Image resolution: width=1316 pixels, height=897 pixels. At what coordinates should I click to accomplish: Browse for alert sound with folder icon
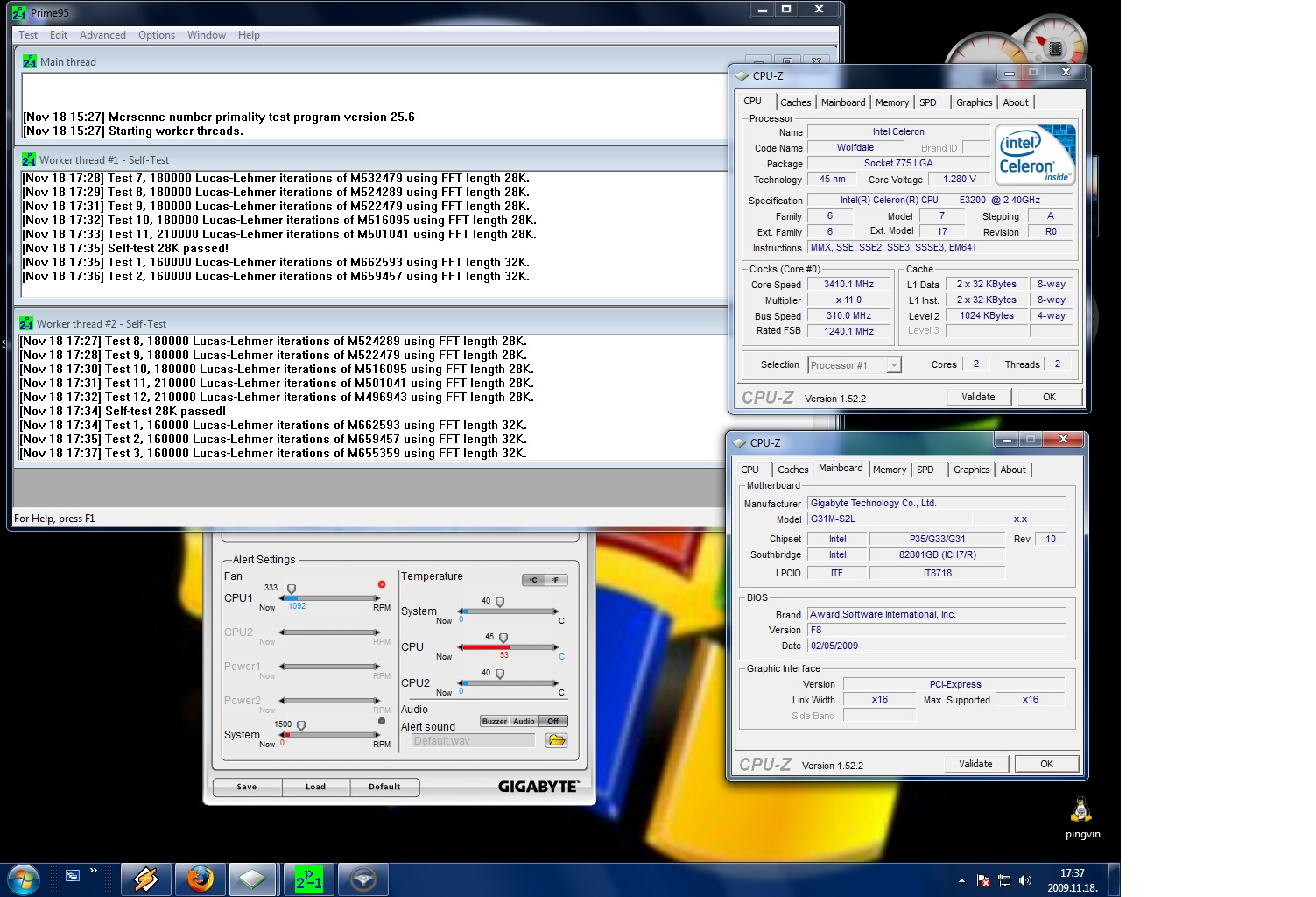click(x=556, y=740)
